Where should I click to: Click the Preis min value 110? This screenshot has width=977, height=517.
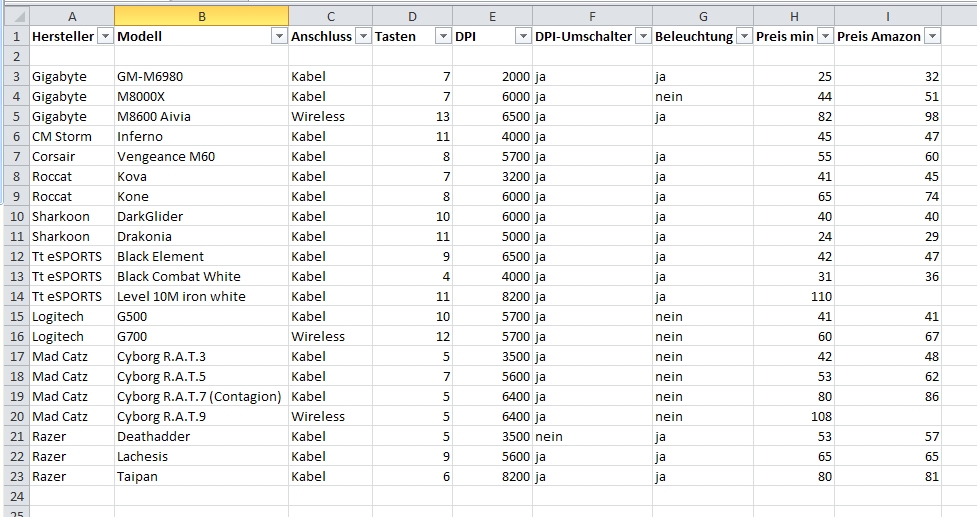click(794, 296)
